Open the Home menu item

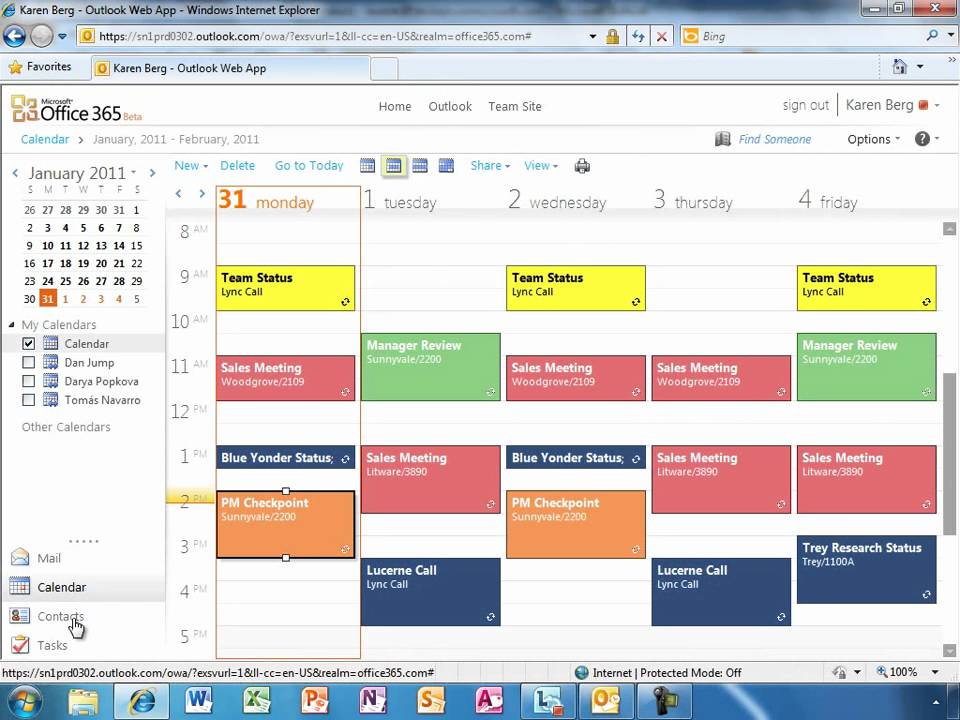pyautogui.click(x=395, y=107)
